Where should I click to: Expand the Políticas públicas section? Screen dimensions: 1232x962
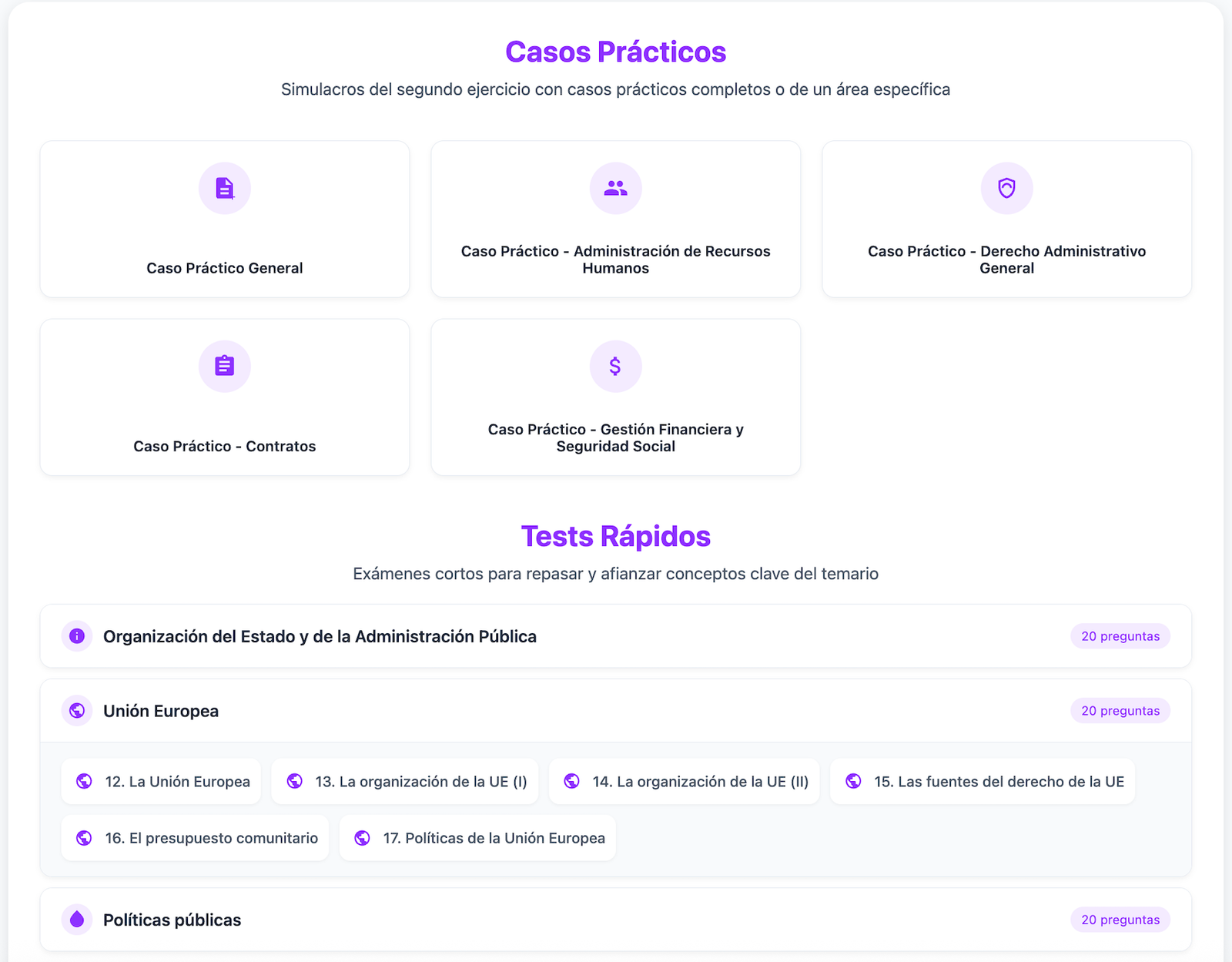pos(172,920)
